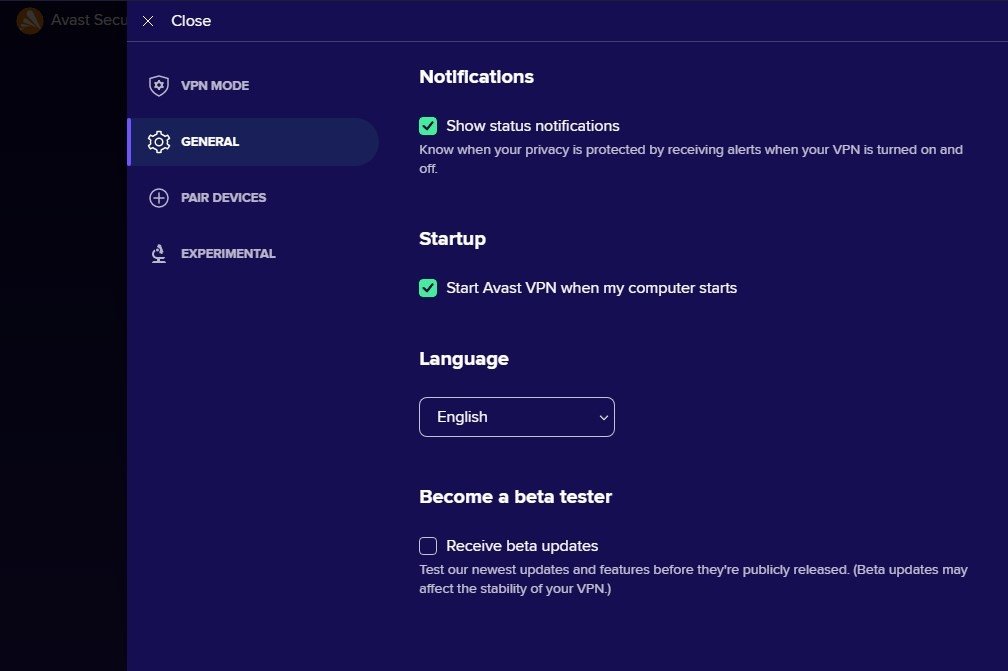Click the 'Know when your privacy is protected' description
The height and width of the screenshot is (671, 1008).
pyautogui.click(x=691, y=159)
